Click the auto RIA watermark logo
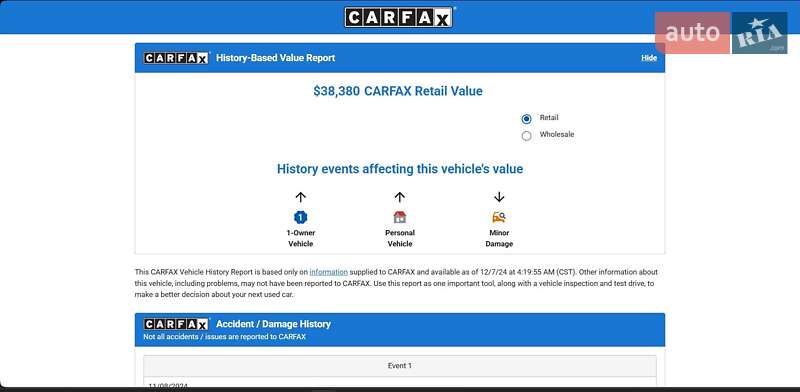 point(721,33)
